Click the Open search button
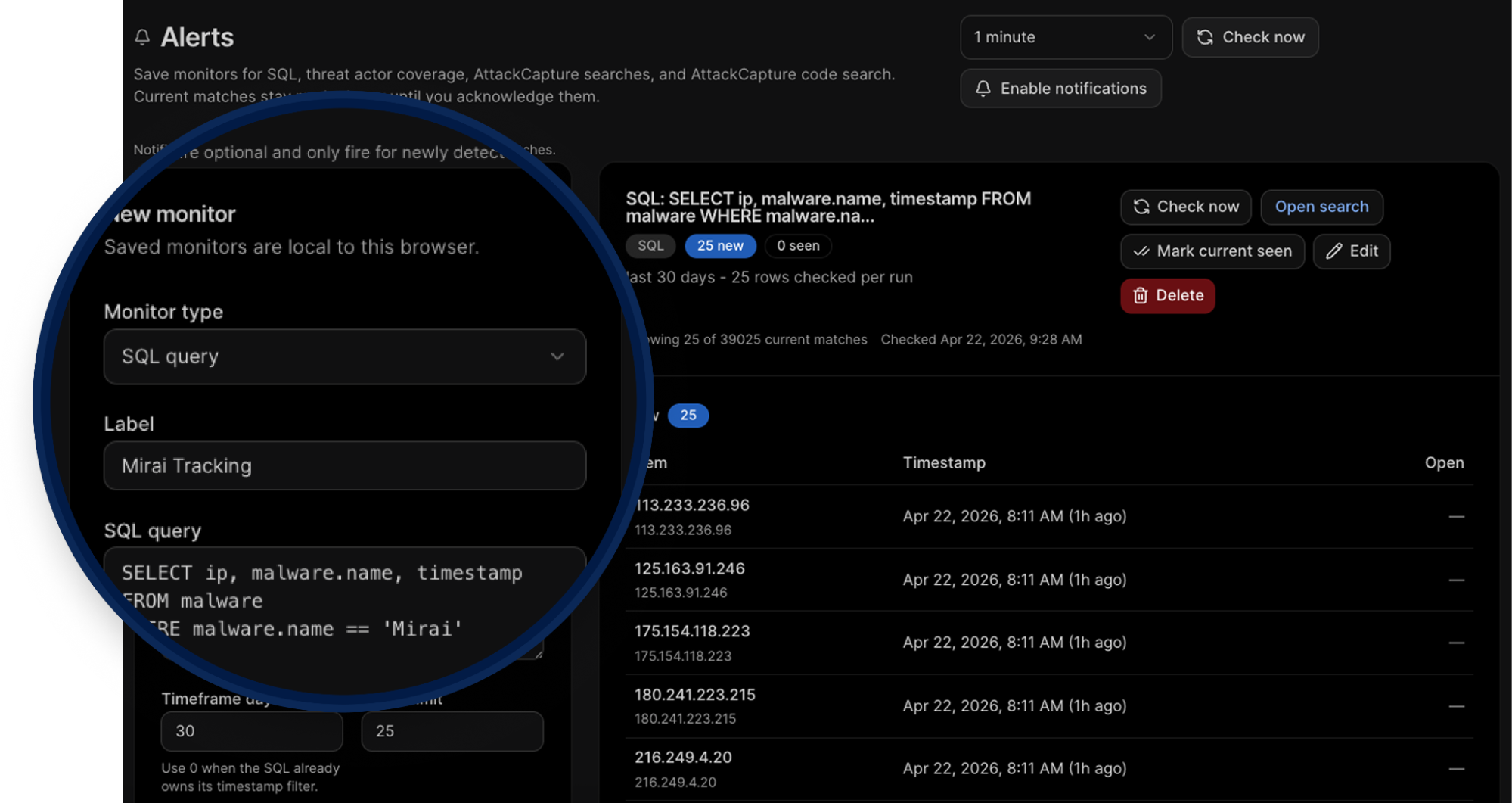Viewport: 1512px width, 803px height. pyautogui.click(x=1321, y=207)
